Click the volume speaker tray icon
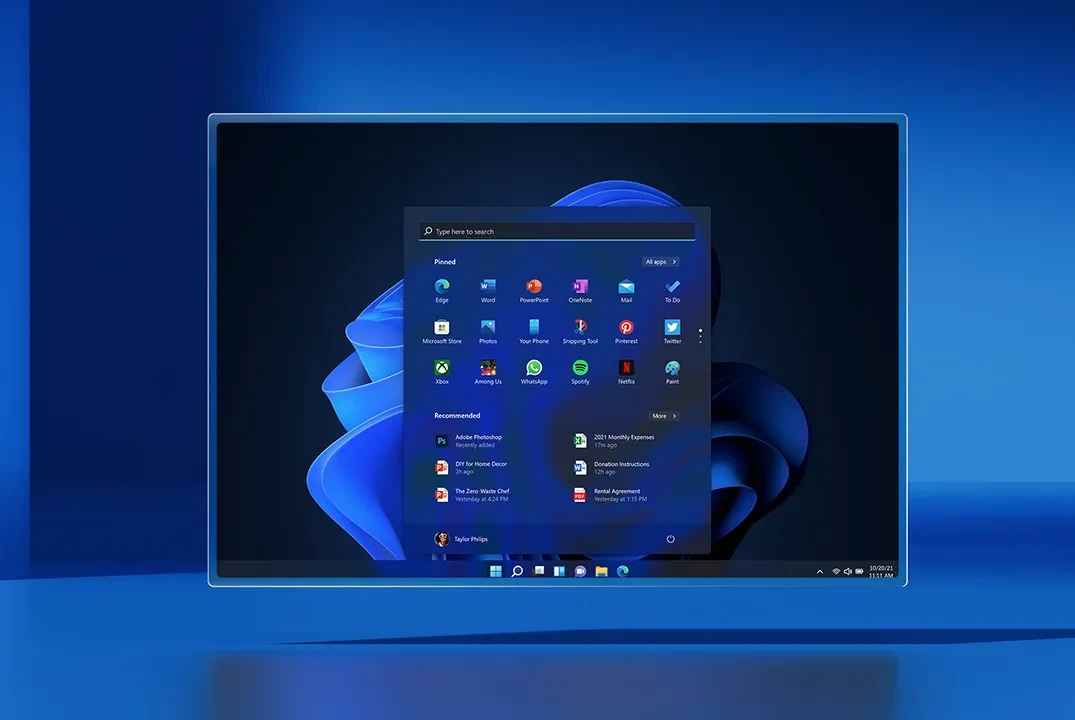1075x720 pixels. pos(848,571)
